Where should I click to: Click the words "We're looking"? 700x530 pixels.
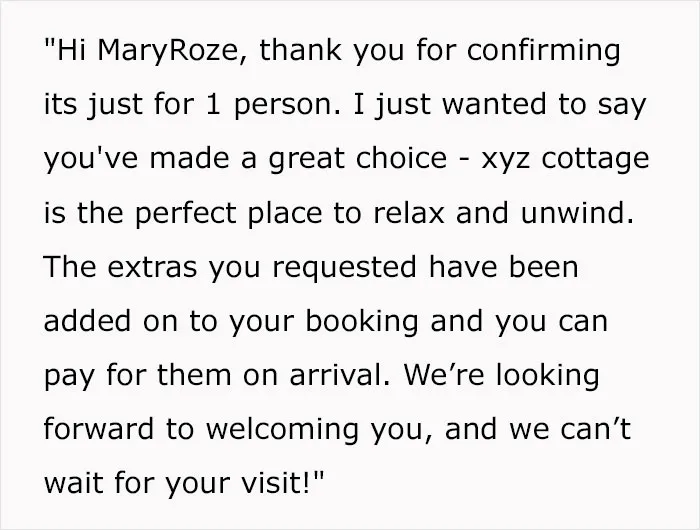coord(502,376)
